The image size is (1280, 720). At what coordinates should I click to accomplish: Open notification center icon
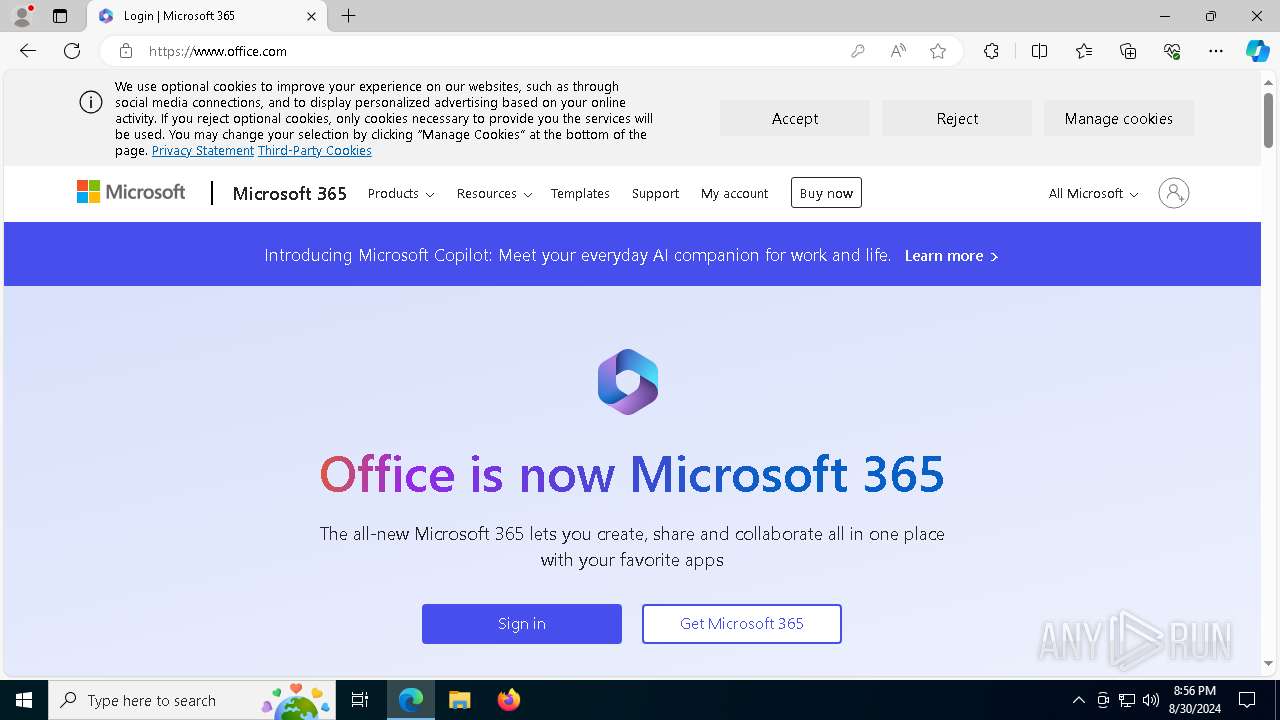(1247, 700)
